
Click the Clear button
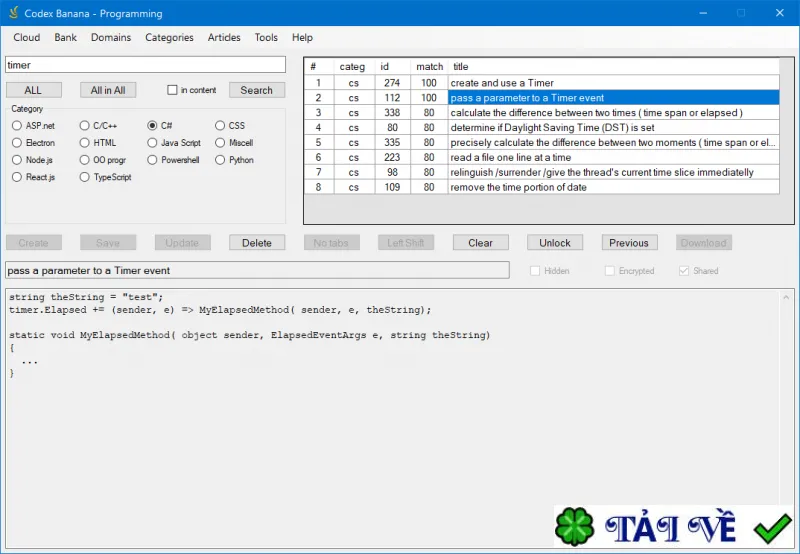tap(480, 243)
